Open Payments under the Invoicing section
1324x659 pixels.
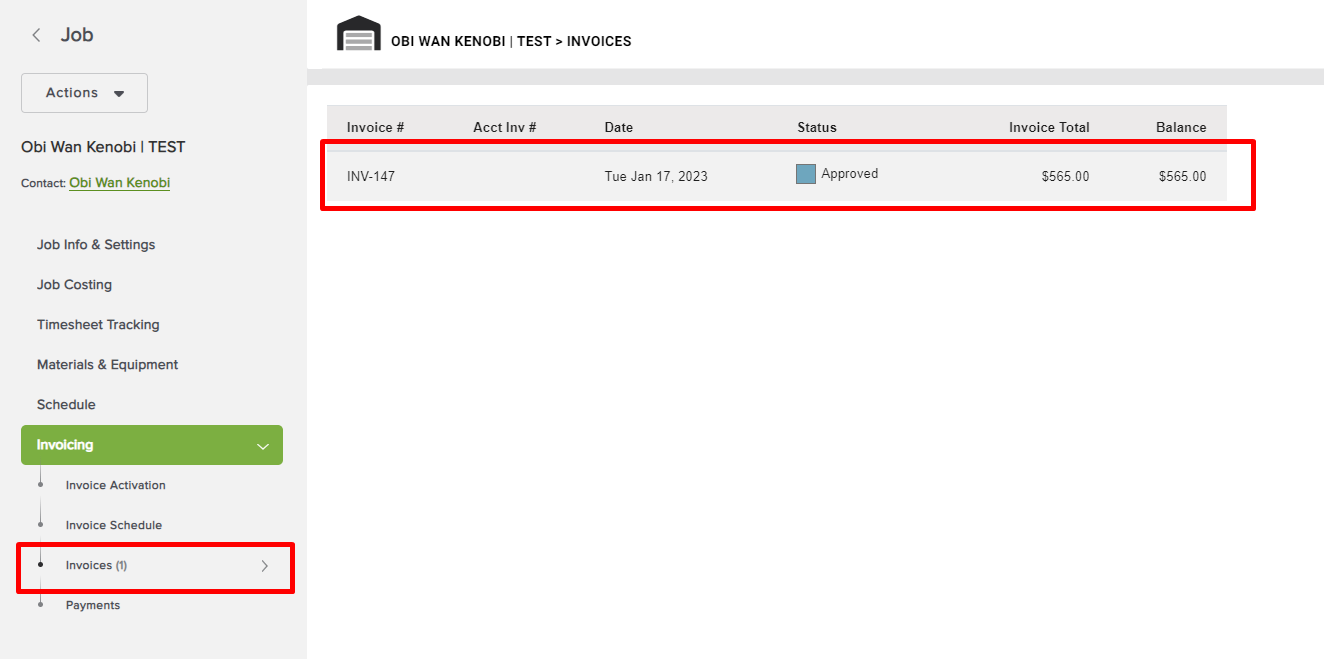point(93,604)
